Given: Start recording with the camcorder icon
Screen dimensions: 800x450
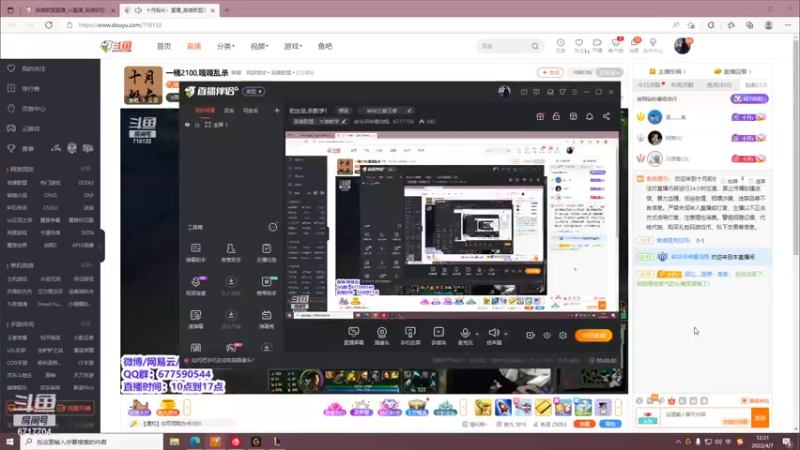Looking at the screenshot, I should pyautogui.click(x=530, y=335).
